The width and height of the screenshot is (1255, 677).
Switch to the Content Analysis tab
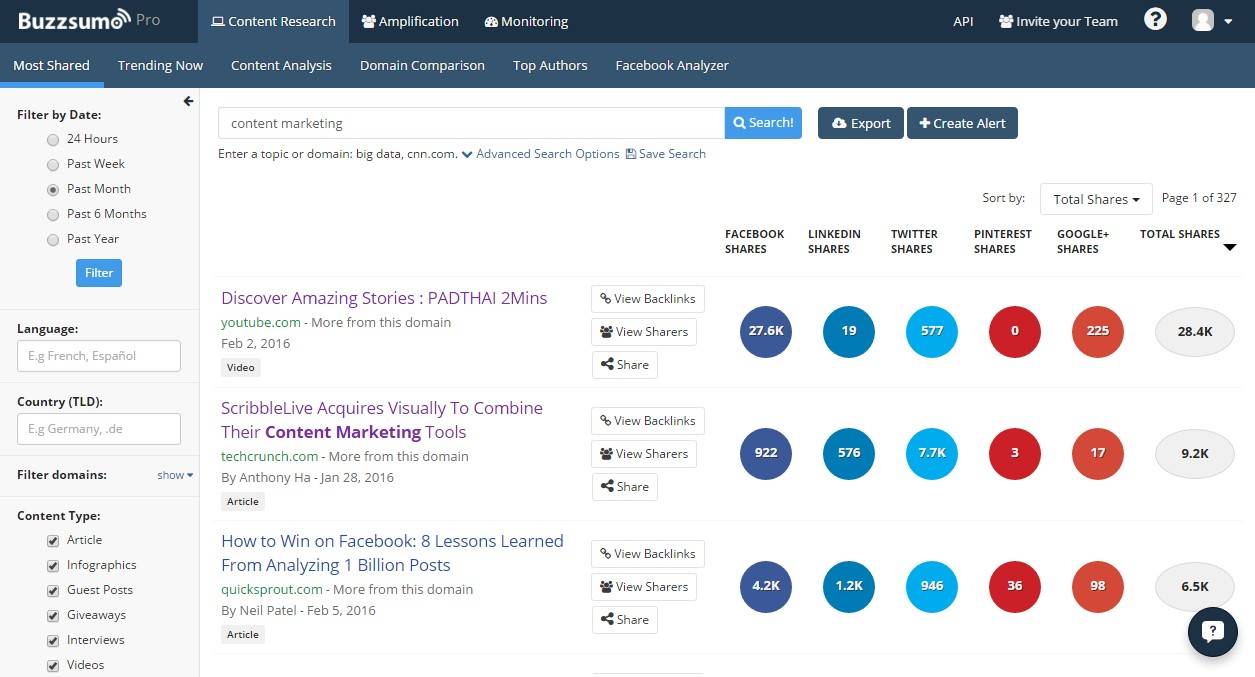281,65
